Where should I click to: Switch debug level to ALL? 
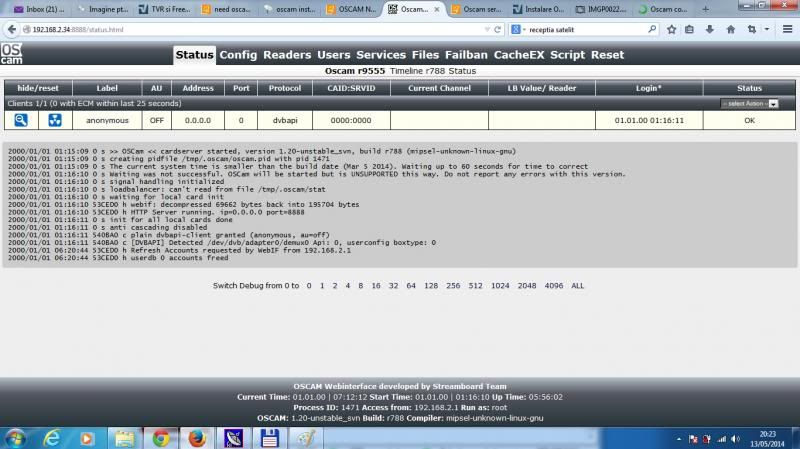pos(577,286)
